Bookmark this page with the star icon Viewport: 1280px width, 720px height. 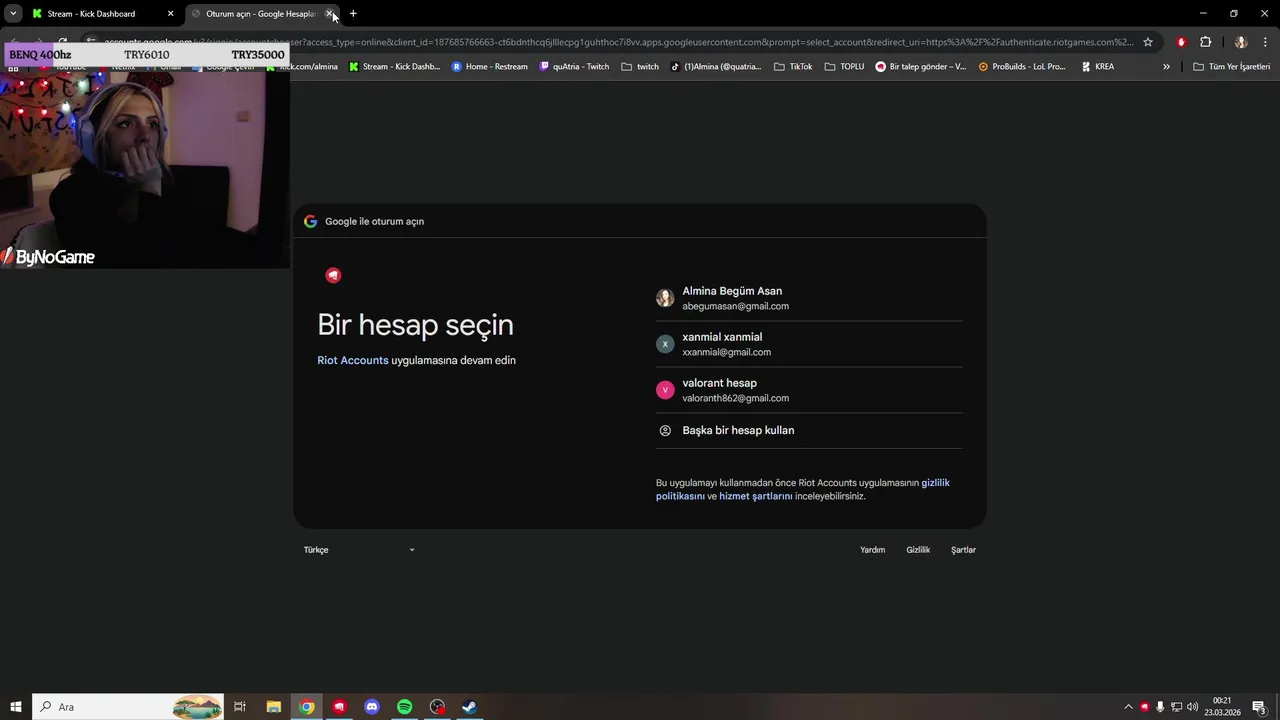pyautogui.click(x=1148, y=42)
